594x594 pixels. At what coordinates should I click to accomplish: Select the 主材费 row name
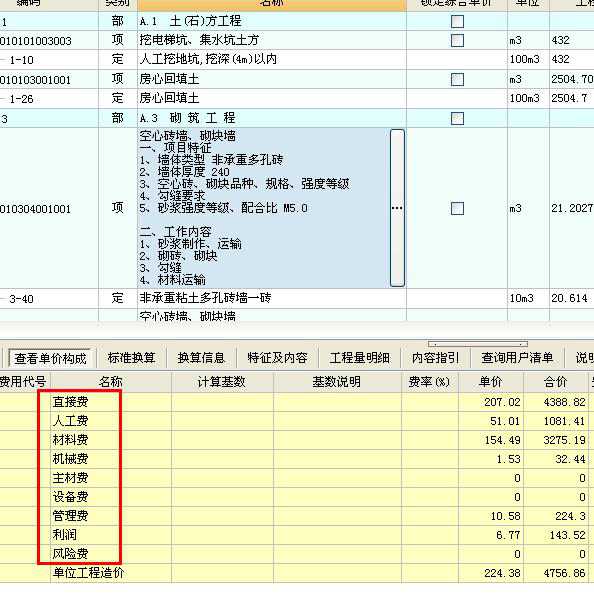tap(70, 478)
